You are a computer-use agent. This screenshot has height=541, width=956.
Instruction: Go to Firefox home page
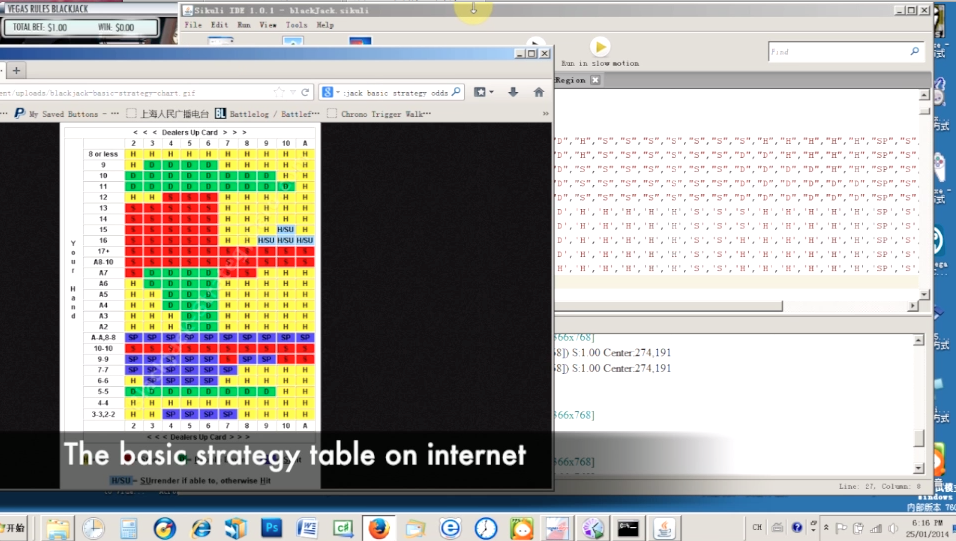tap(538, 92)
